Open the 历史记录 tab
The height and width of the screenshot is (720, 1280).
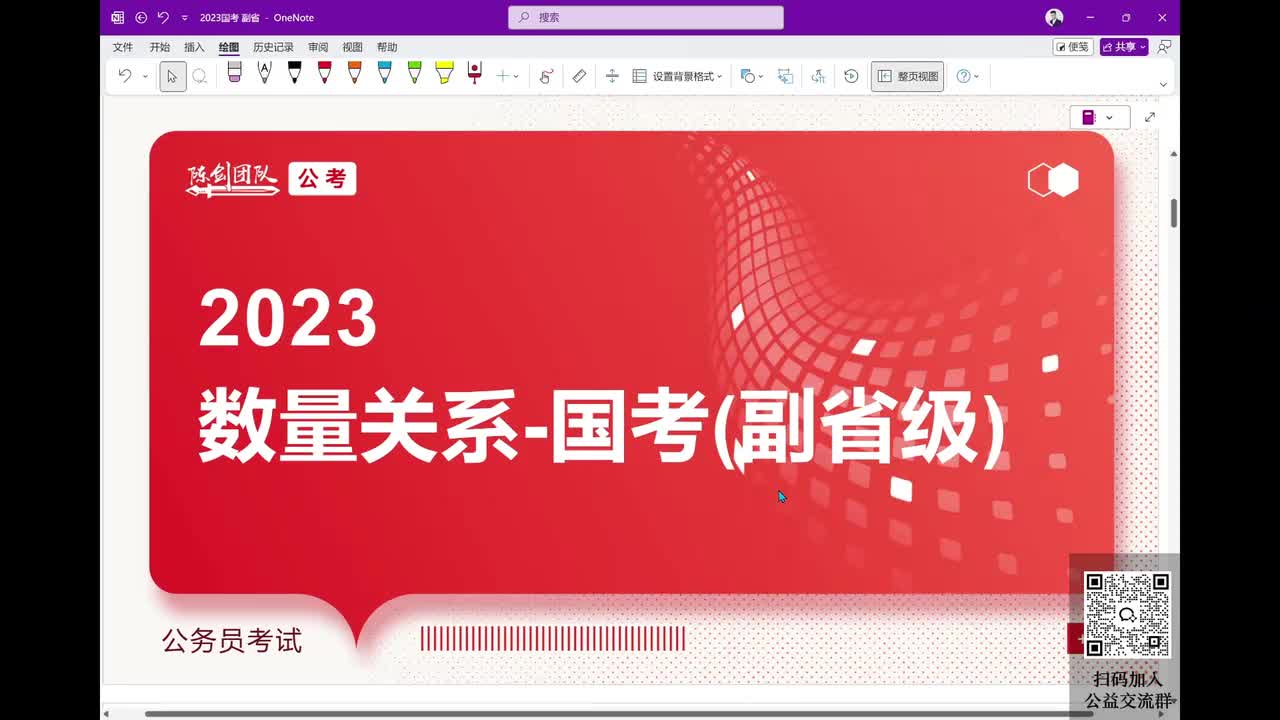[x=273, y=47]
